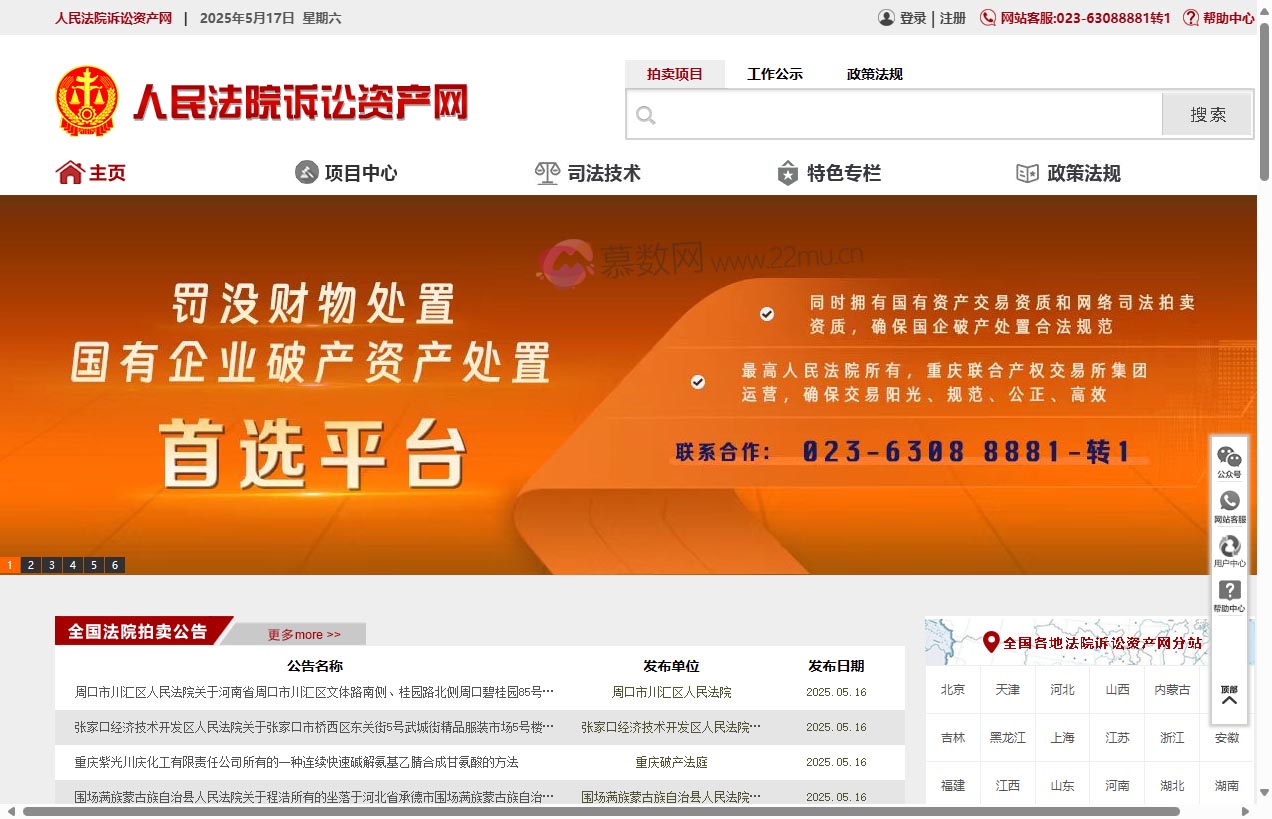
Task: Switch carousel to slide 4
Action: pos(72,565)
